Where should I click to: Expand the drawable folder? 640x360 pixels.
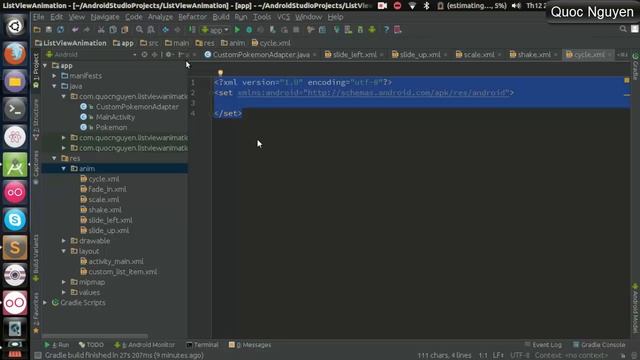tap(64, 241)
